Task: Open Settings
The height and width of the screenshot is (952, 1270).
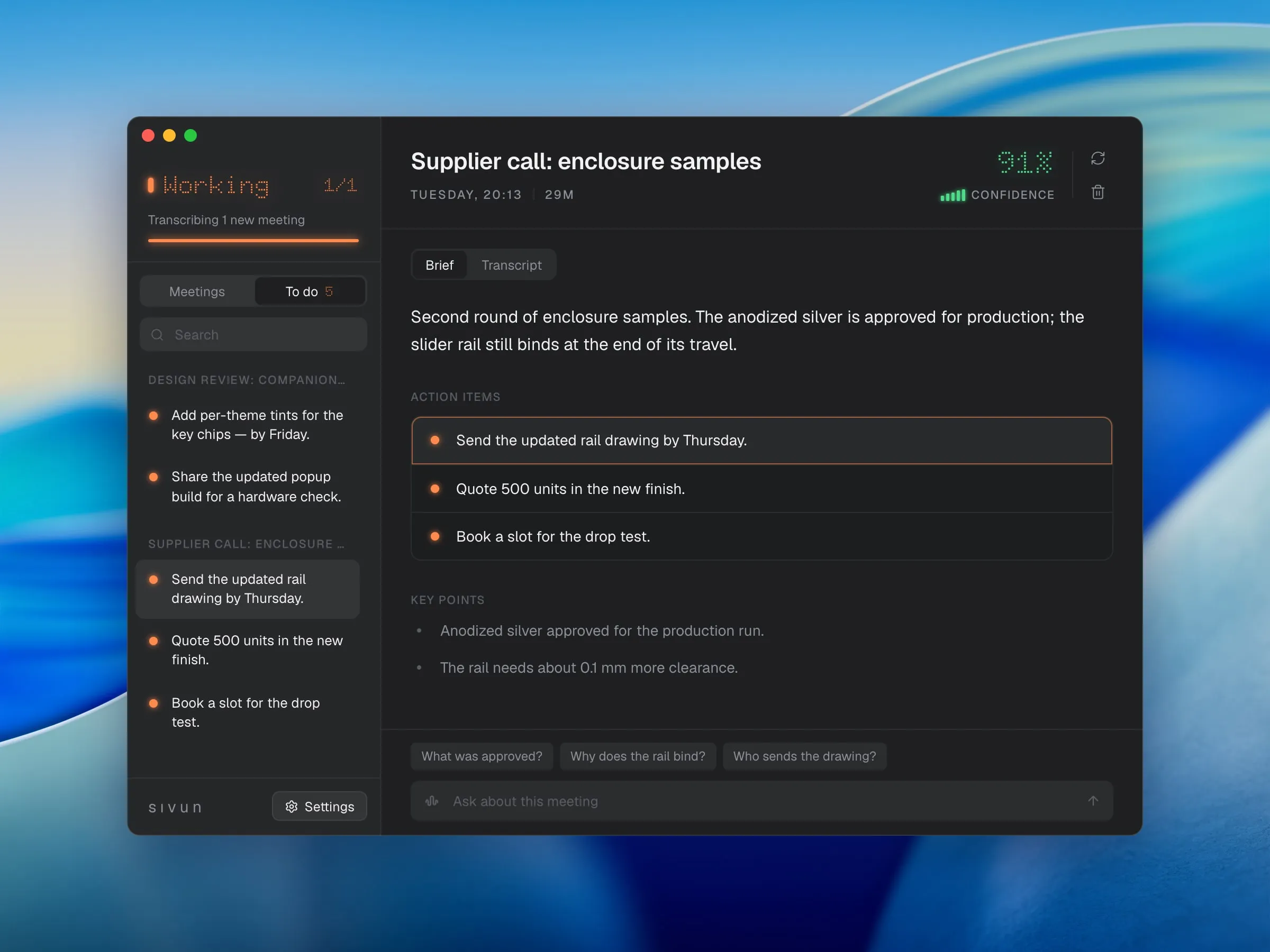Action: [319, 806]
